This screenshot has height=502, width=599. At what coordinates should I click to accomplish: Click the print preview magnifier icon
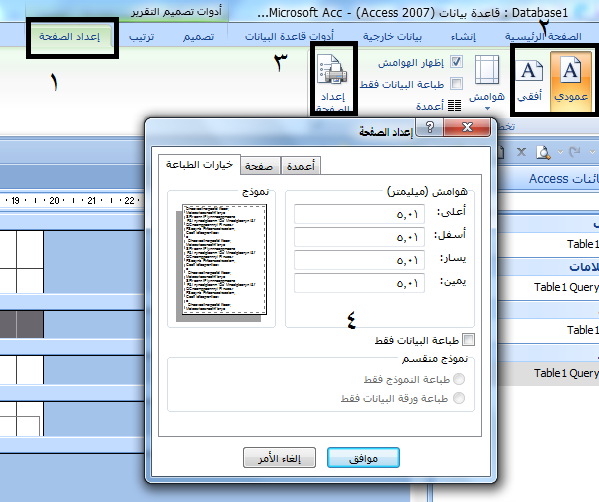(543, 152)
